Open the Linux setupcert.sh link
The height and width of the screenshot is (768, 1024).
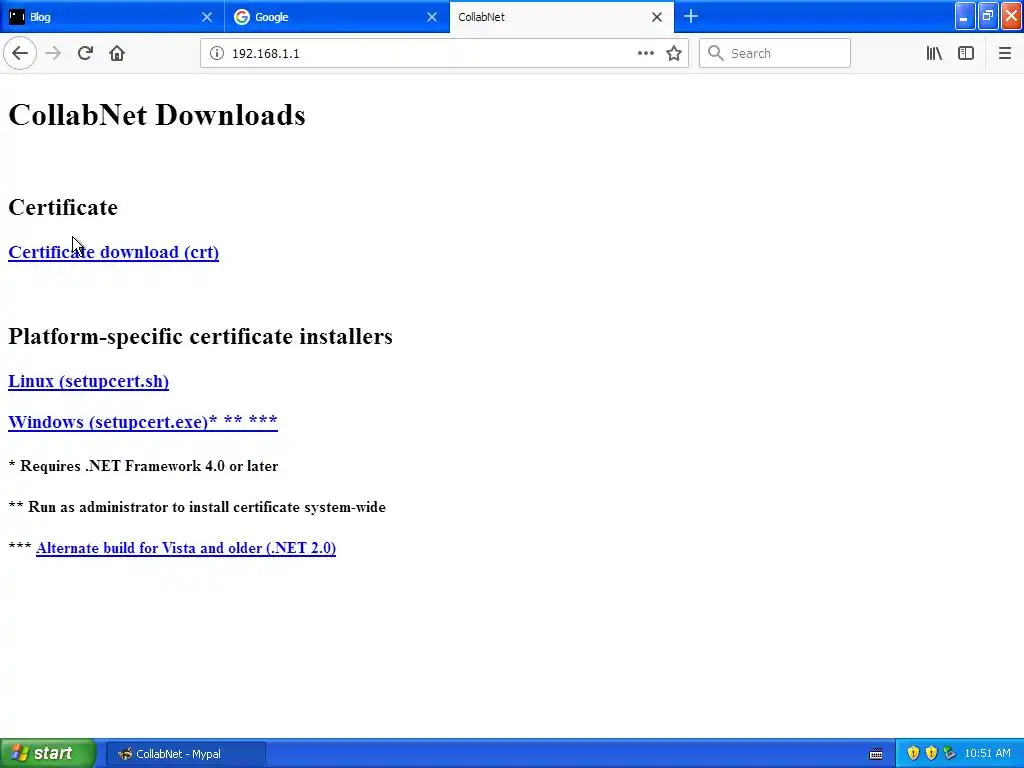88,381
